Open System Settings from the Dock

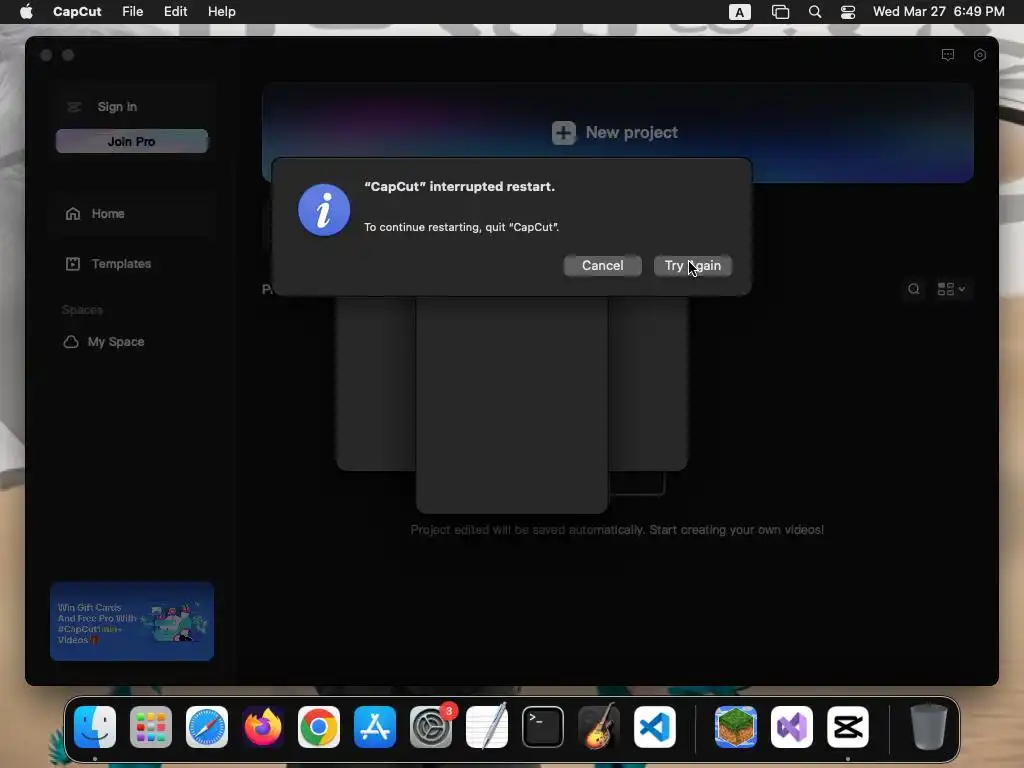(431, 727)
